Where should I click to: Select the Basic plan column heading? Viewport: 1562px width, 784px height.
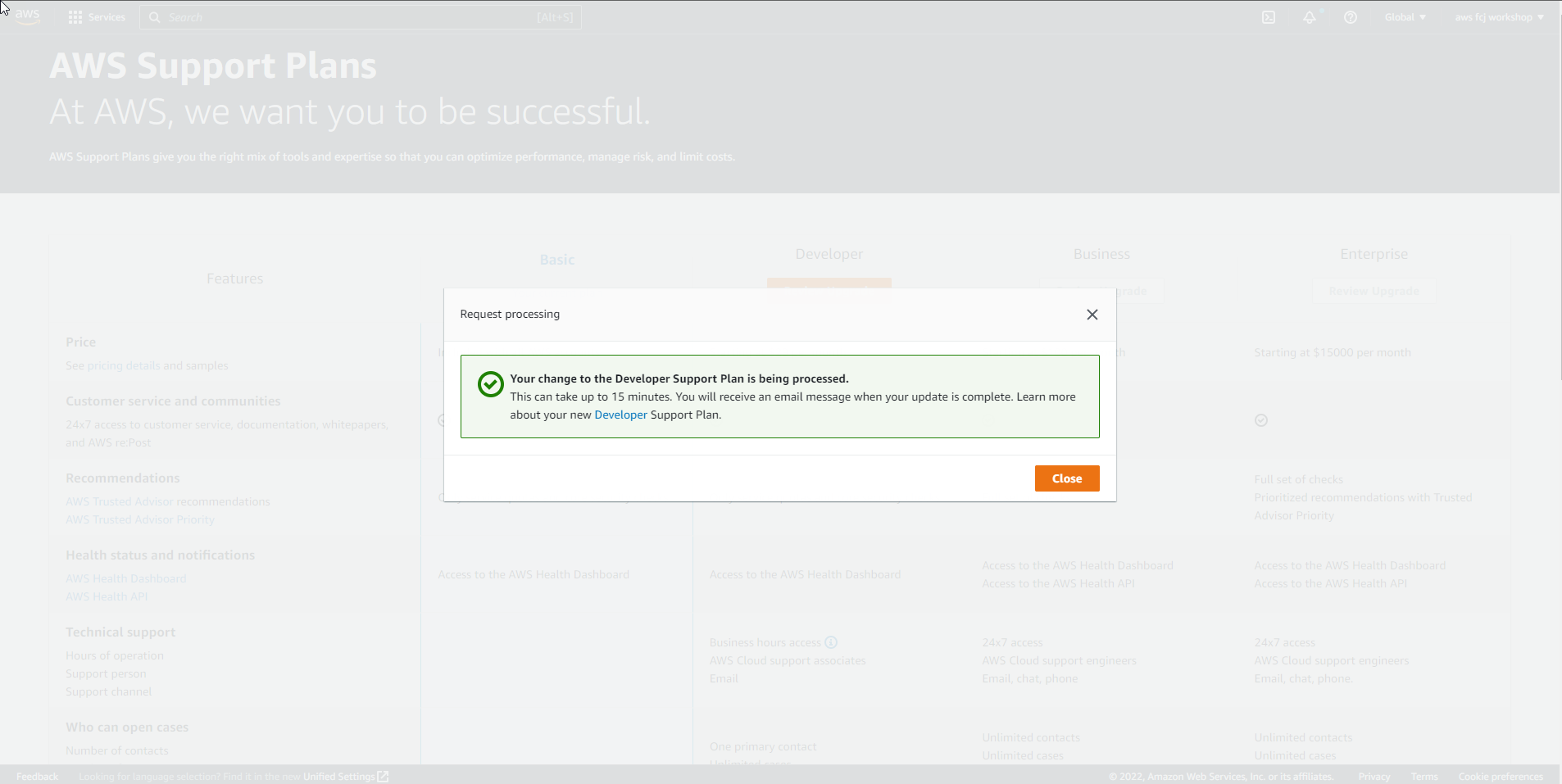coord(557,260)
